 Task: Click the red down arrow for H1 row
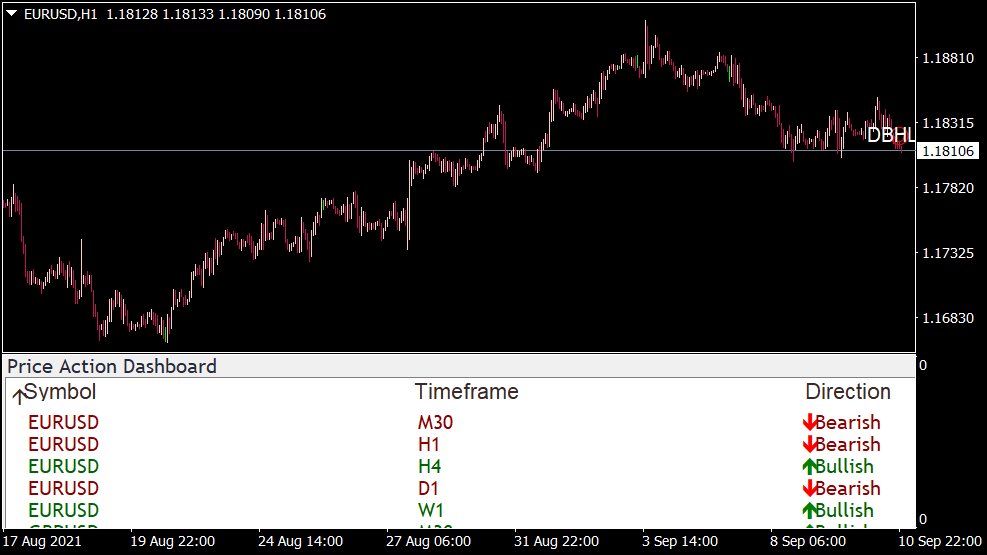click(810, 445)
